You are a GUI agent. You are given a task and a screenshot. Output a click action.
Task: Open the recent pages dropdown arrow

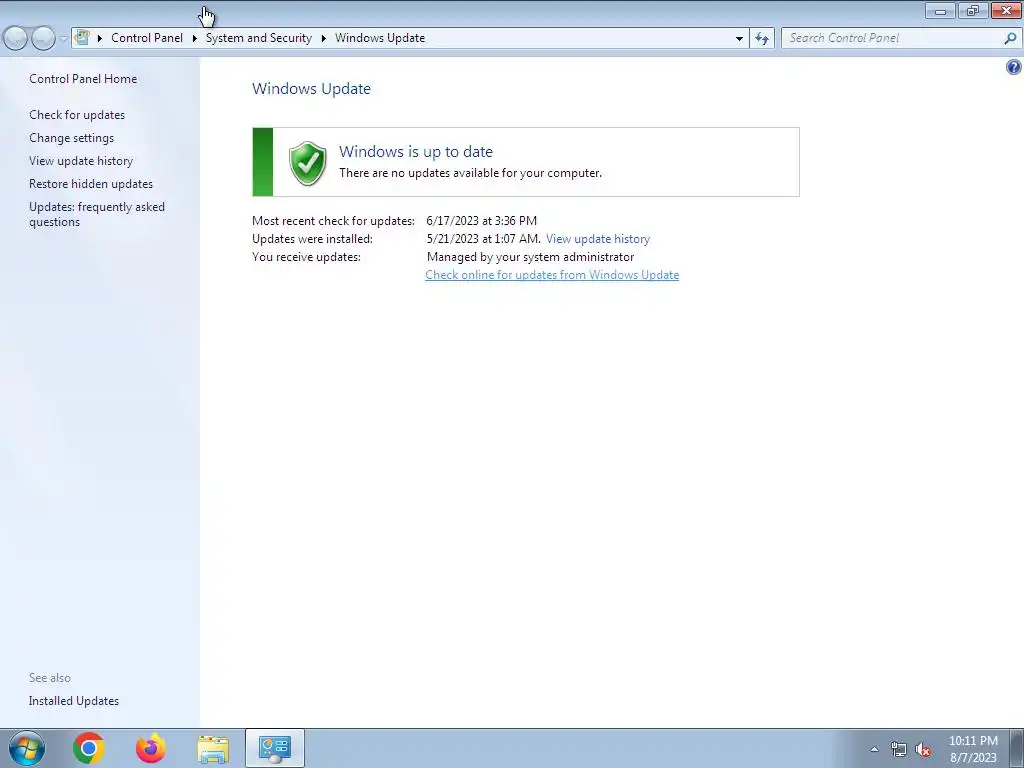tap(63, 39)
